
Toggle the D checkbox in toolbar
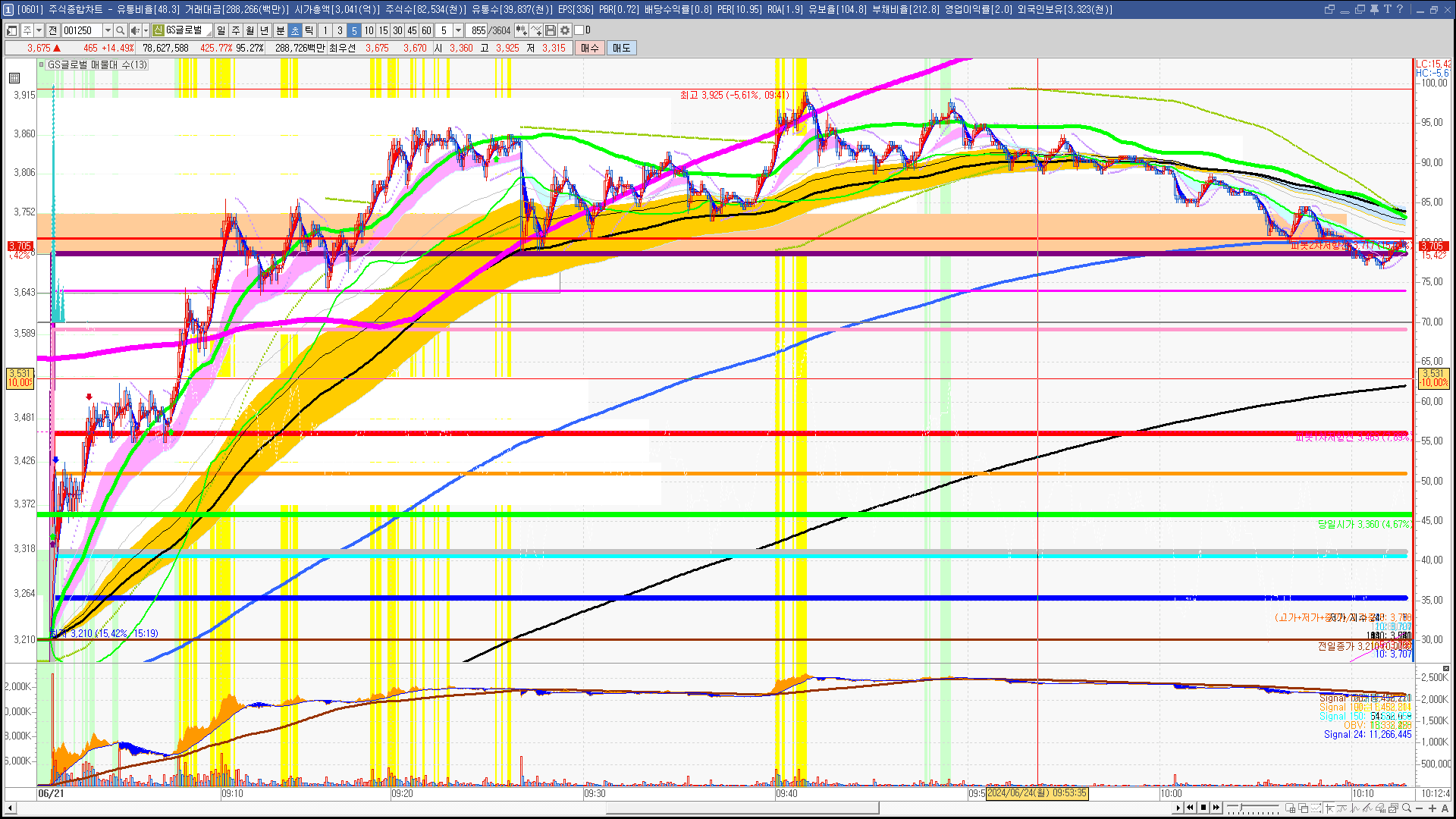(x=579, y=30)
